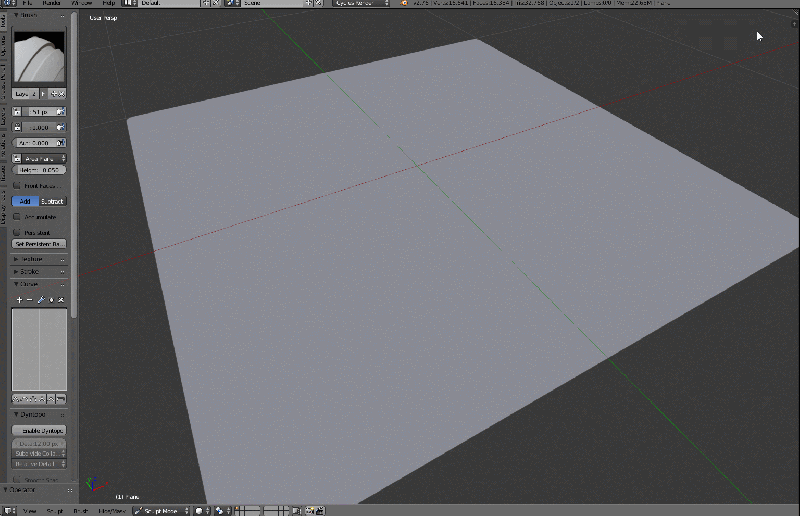Click the brush preview thumbnail
800x516 pixels.
39,57
